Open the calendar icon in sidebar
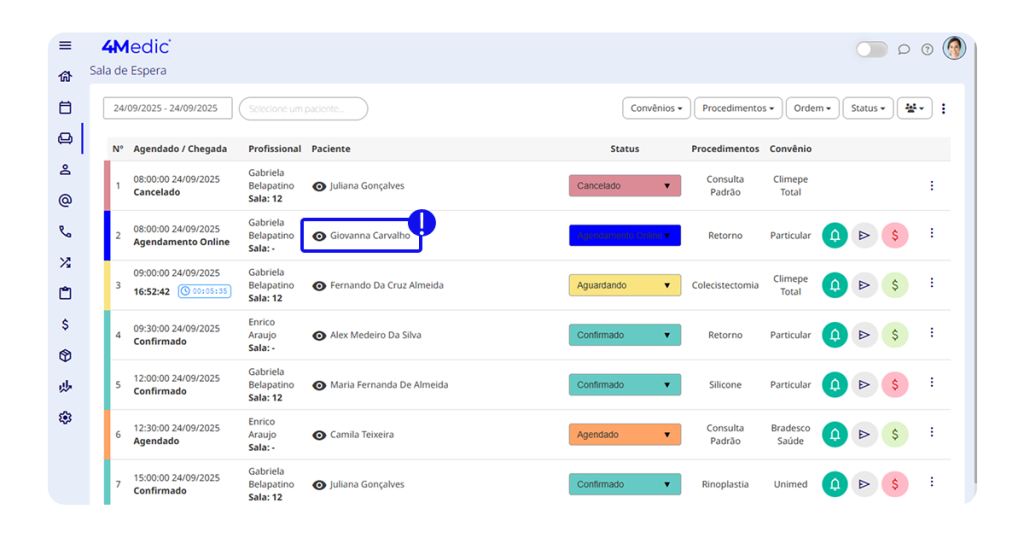1024x538 pixels. click(x=65, y=108)
